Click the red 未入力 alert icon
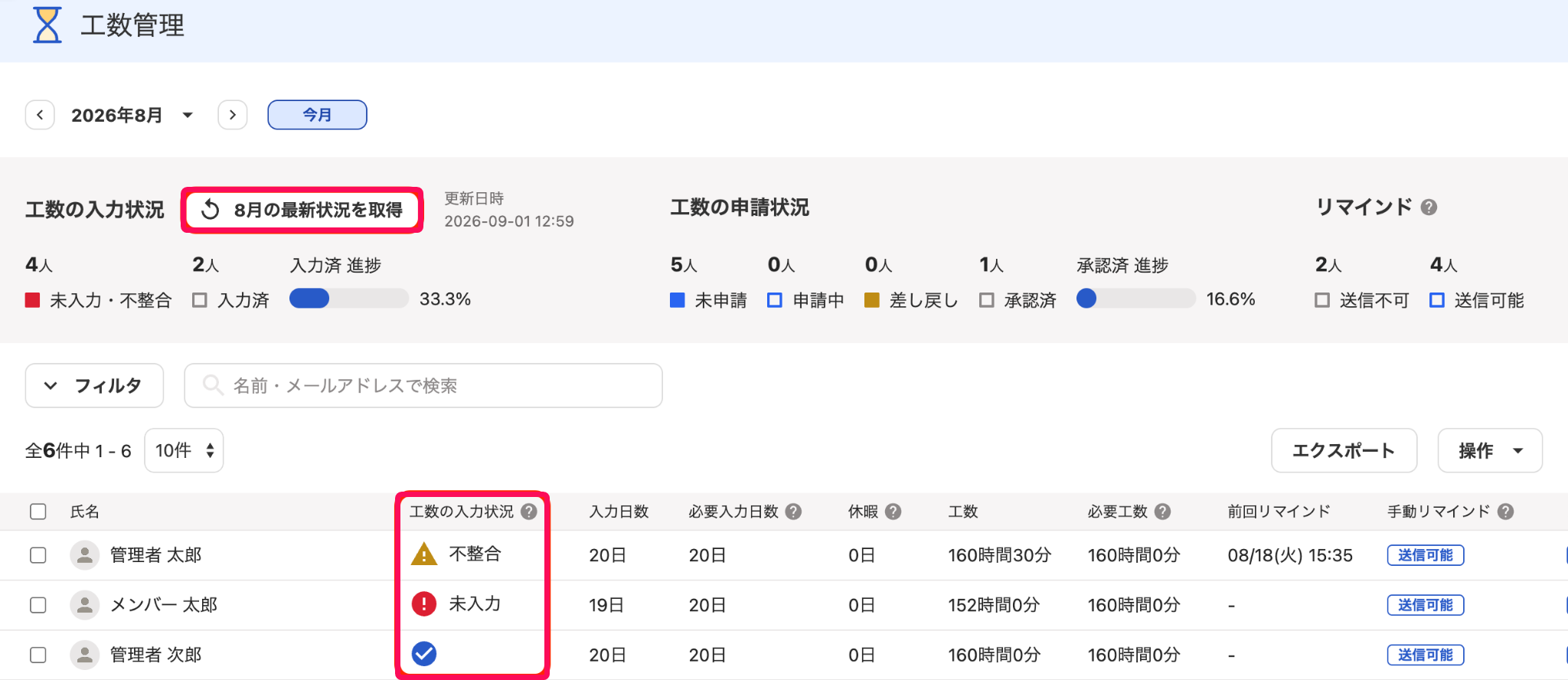 coord(424,604)
